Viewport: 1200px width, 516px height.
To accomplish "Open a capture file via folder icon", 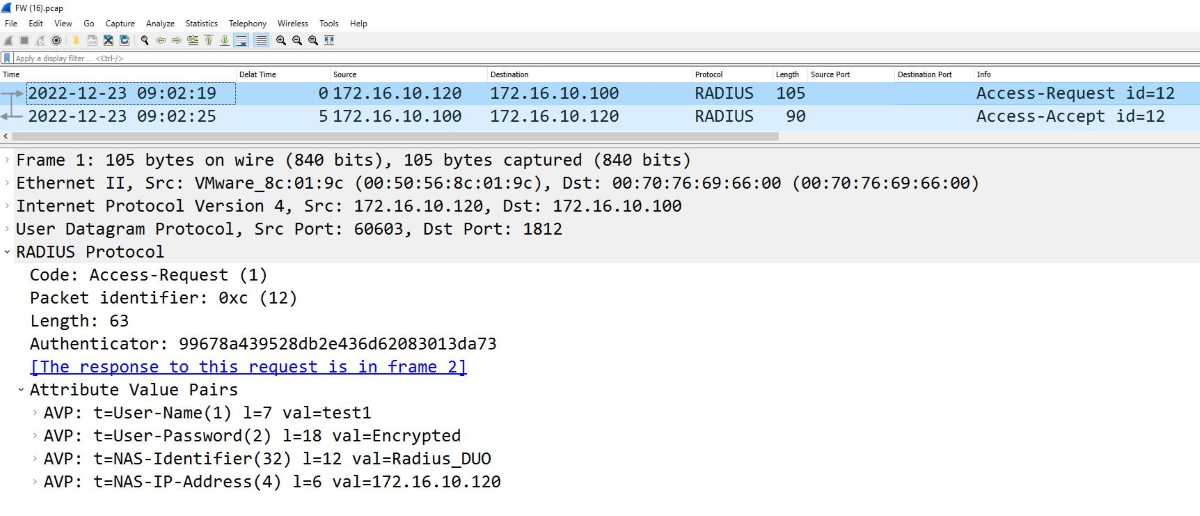I will 75,40.
